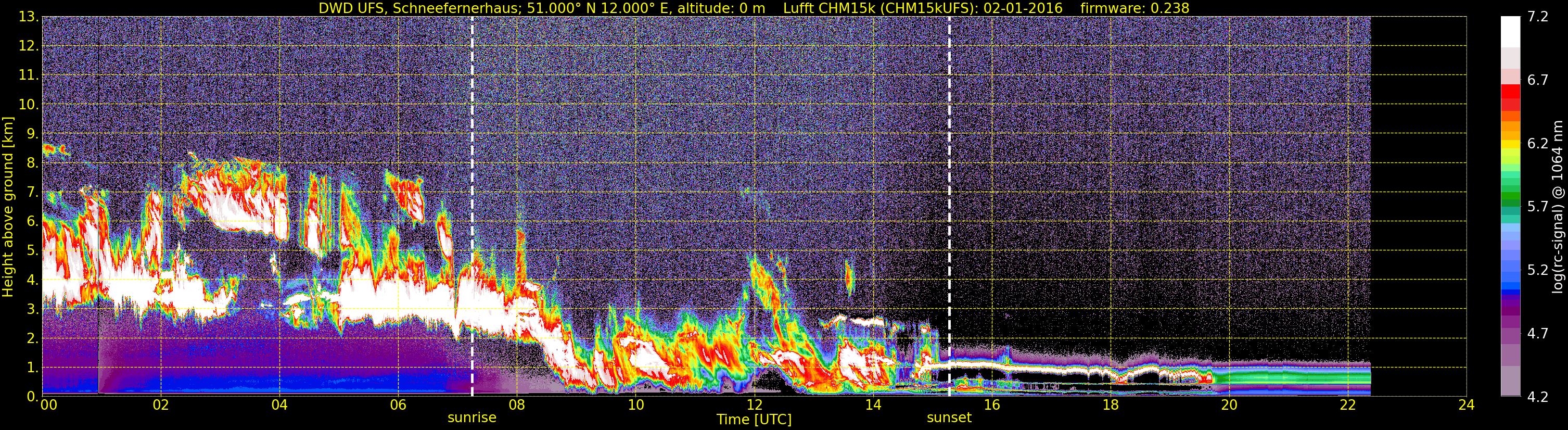The width and height of the screenshot is (1568, 430).
Task: Click the time axis tick '12'
Action: 754,405
